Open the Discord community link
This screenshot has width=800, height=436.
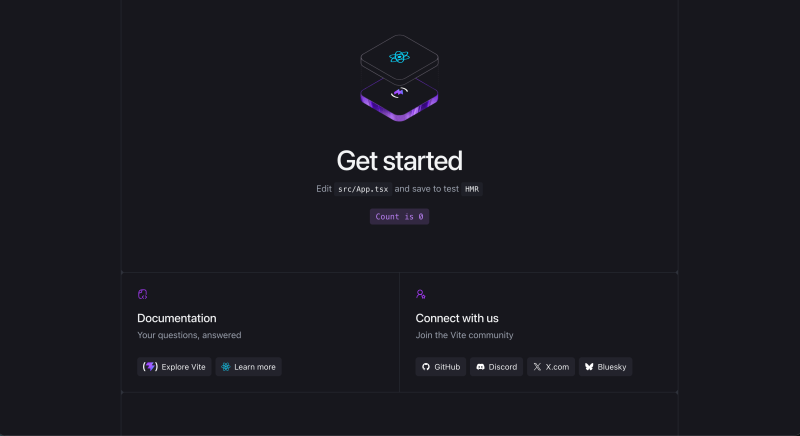pos(496,367)
